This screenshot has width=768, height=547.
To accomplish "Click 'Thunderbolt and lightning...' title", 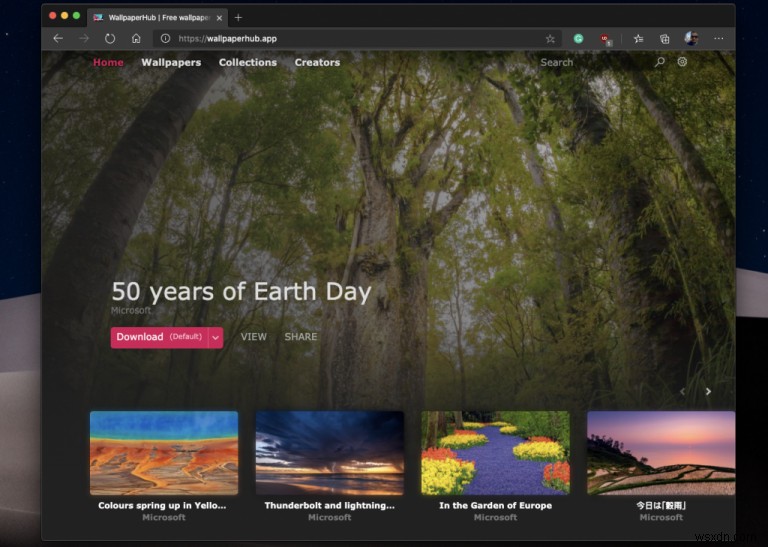I will coord(330,505).
